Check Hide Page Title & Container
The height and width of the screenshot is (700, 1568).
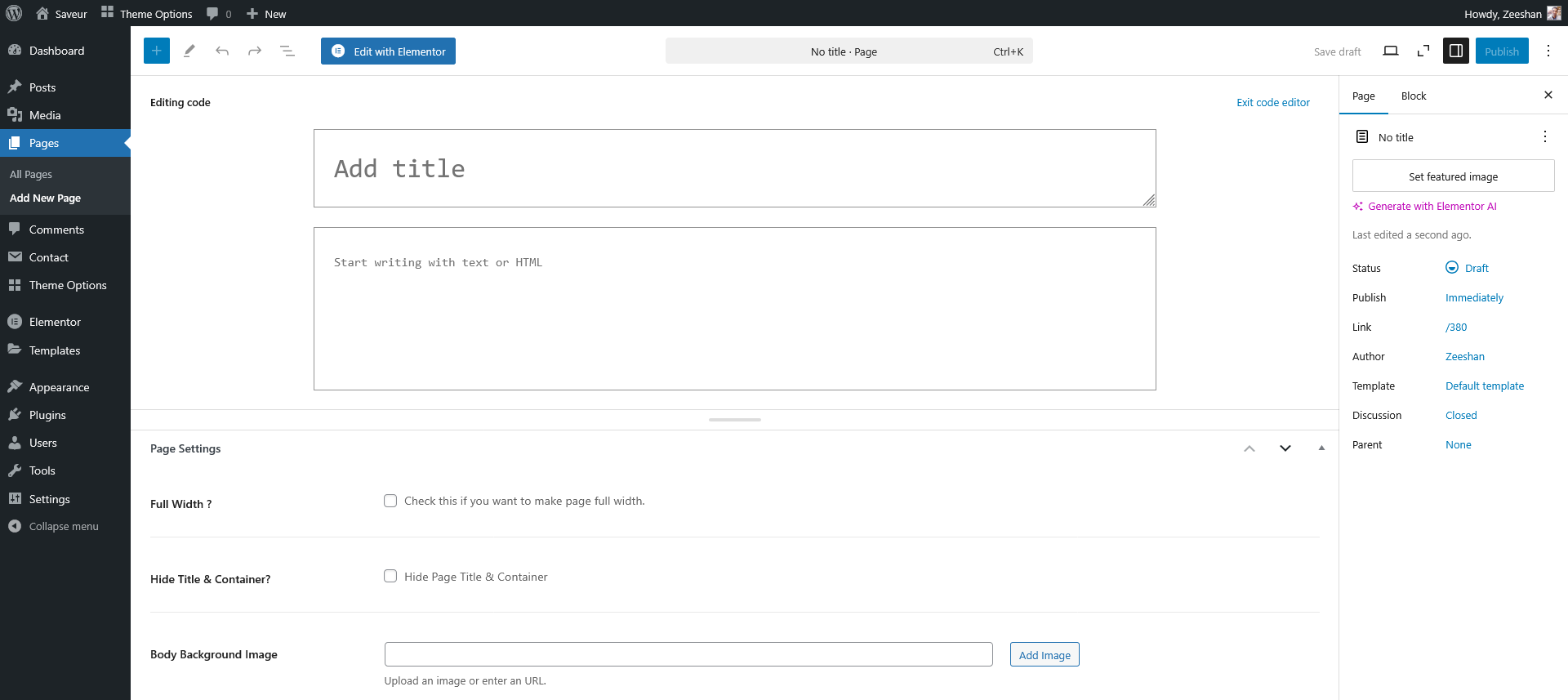tap(390, 576)
